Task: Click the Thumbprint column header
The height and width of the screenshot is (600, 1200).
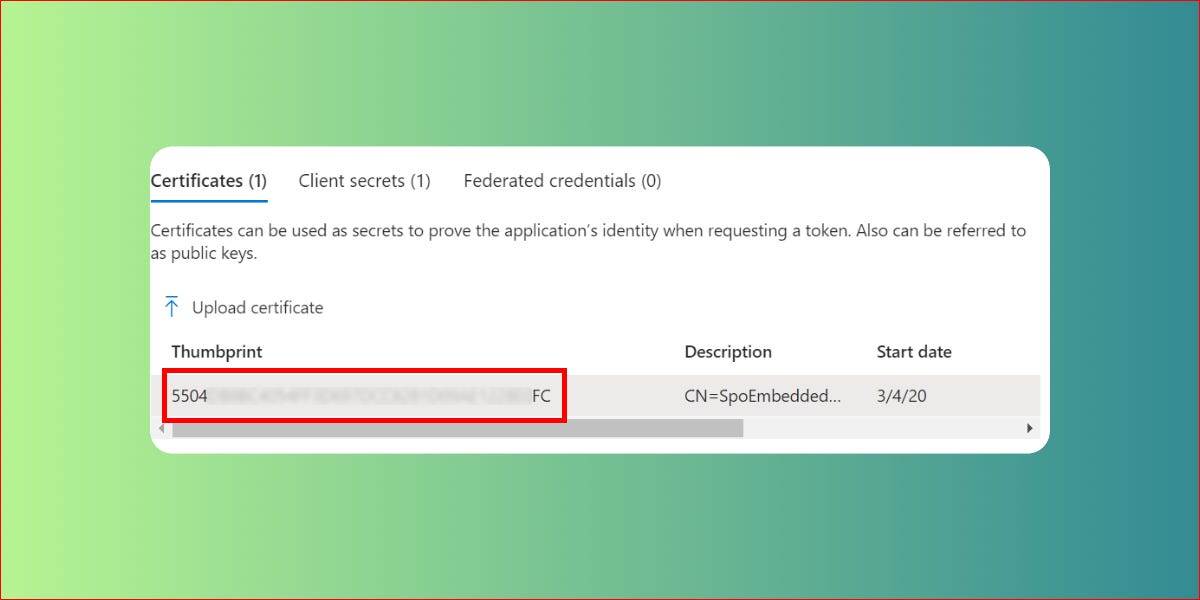Action: [x=216, y=351]
